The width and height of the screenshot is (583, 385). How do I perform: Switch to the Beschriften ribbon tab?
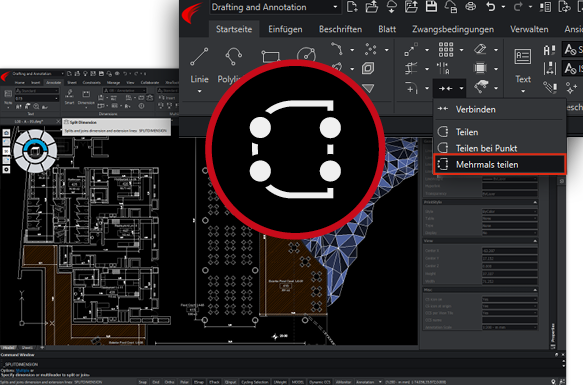[x=340, y=29]
